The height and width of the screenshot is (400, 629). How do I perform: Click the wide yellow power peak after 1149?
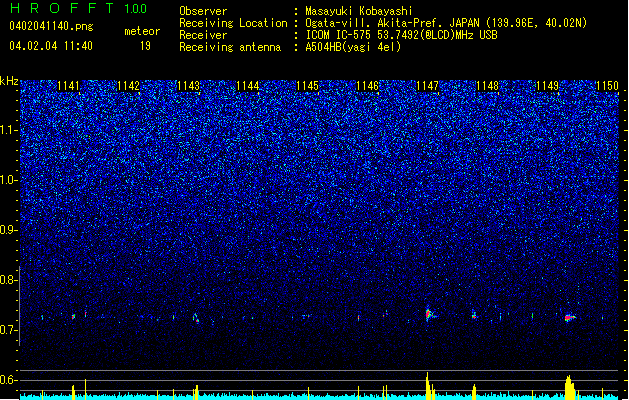pos(569,388)
